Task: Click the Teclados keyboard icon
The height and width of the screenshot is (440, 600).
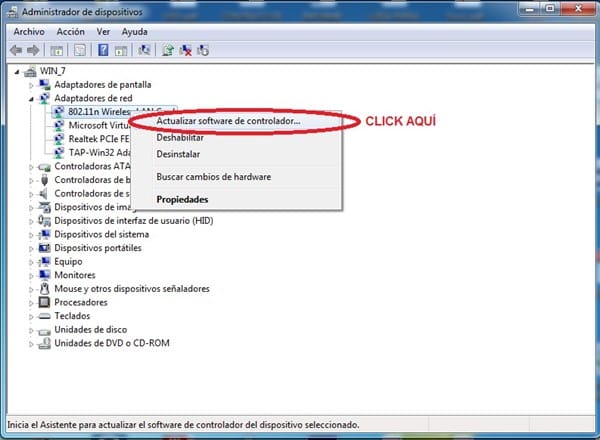Action: (x=44, y=316)
